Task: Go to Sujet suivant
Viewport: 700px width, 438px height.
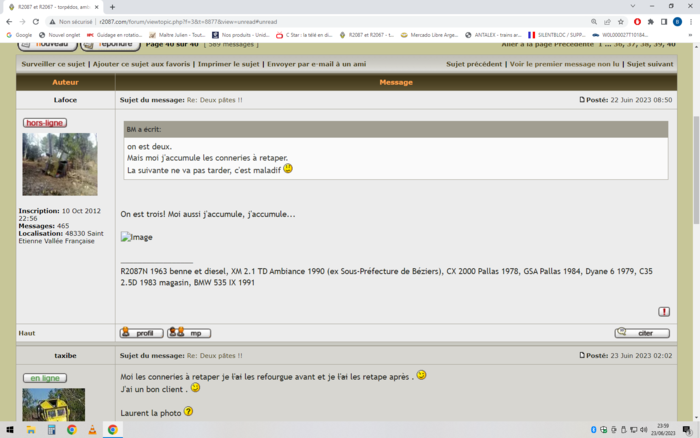Action: 650,64
